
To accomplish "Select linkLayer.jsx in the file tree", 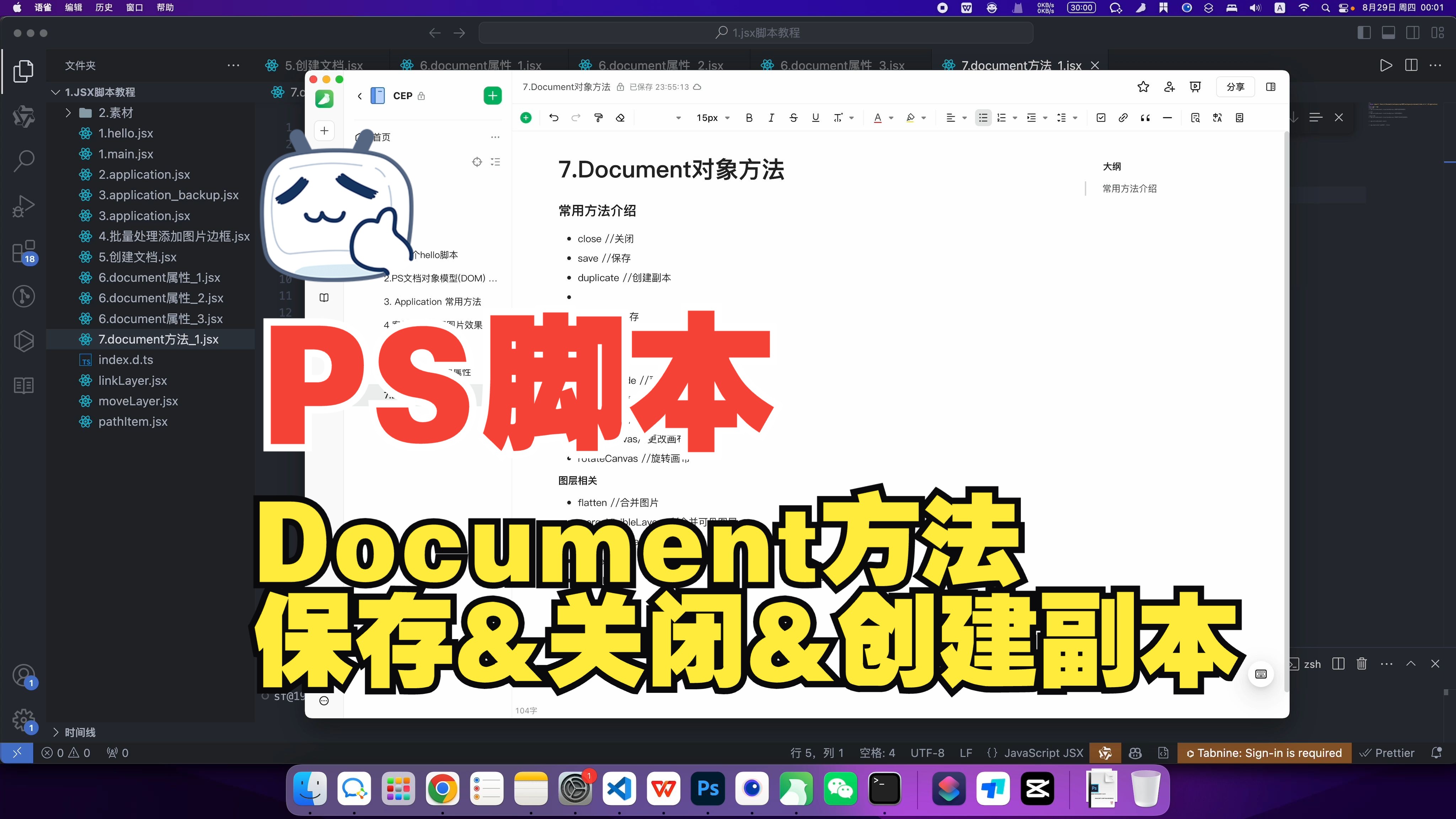I will pos(132,380).
